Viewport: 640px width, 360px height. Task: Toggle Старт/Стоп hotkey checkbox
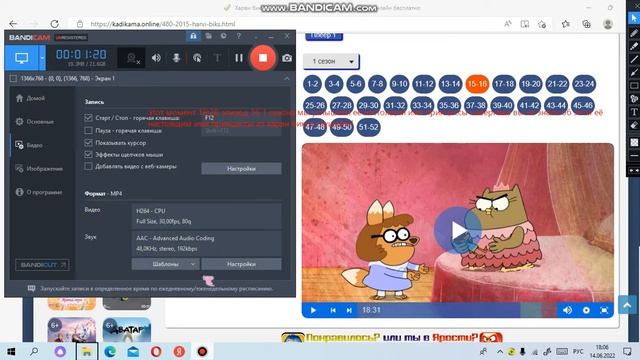point(88,118)
